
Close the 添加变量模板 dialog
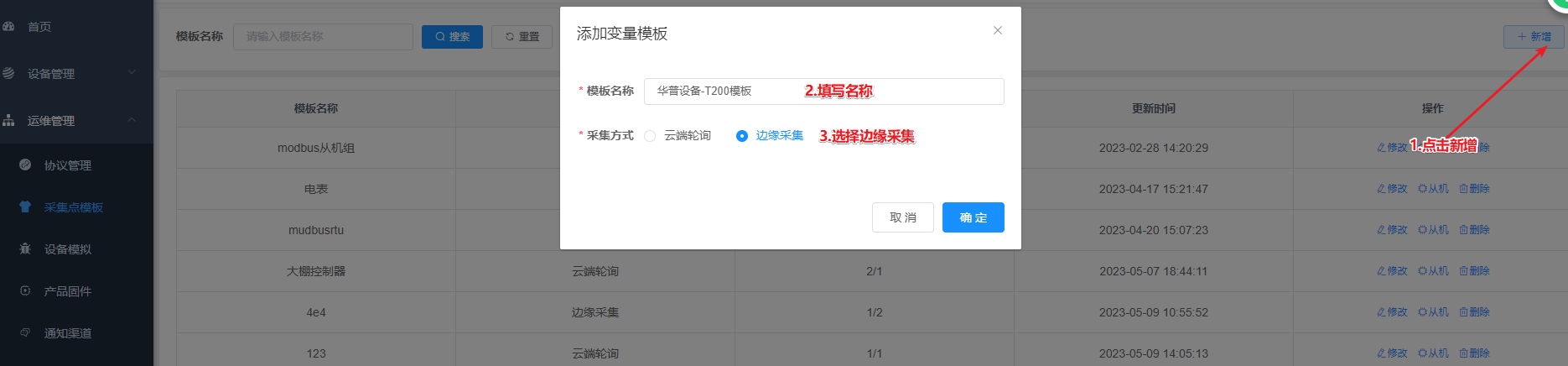997,31
